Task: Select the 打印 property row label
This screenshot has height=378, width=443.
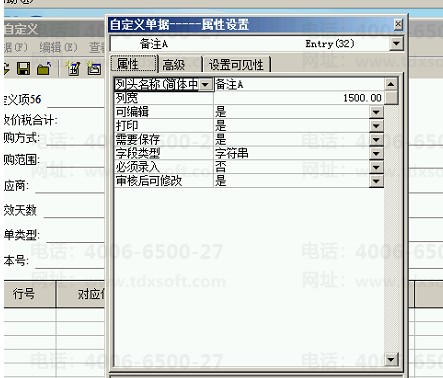Action: (163, 126)
